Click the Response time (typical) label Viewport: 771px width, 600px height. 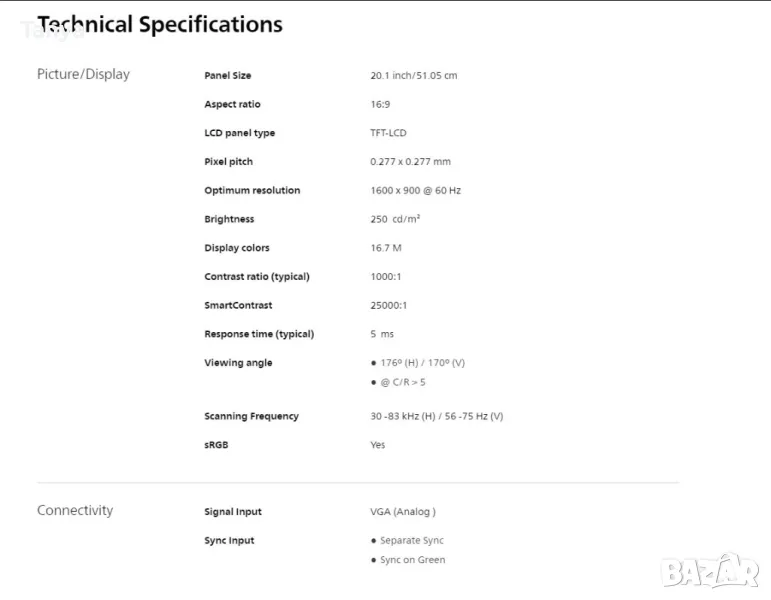pos(259,334)
